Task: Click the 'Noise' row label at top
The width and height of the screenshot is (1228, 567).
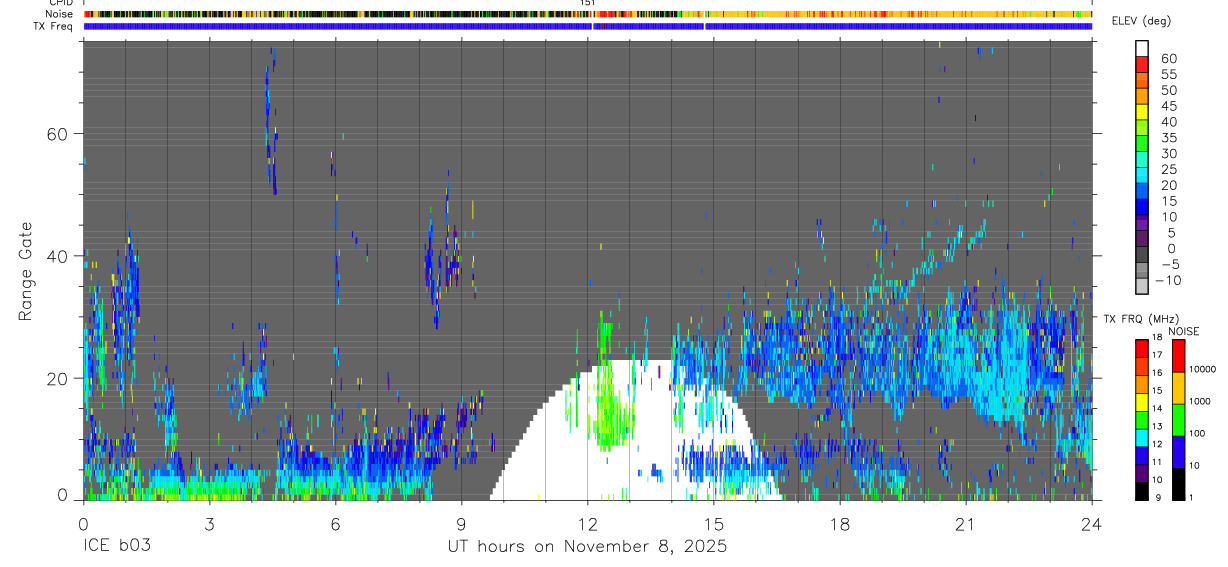Action: point(61,14)
